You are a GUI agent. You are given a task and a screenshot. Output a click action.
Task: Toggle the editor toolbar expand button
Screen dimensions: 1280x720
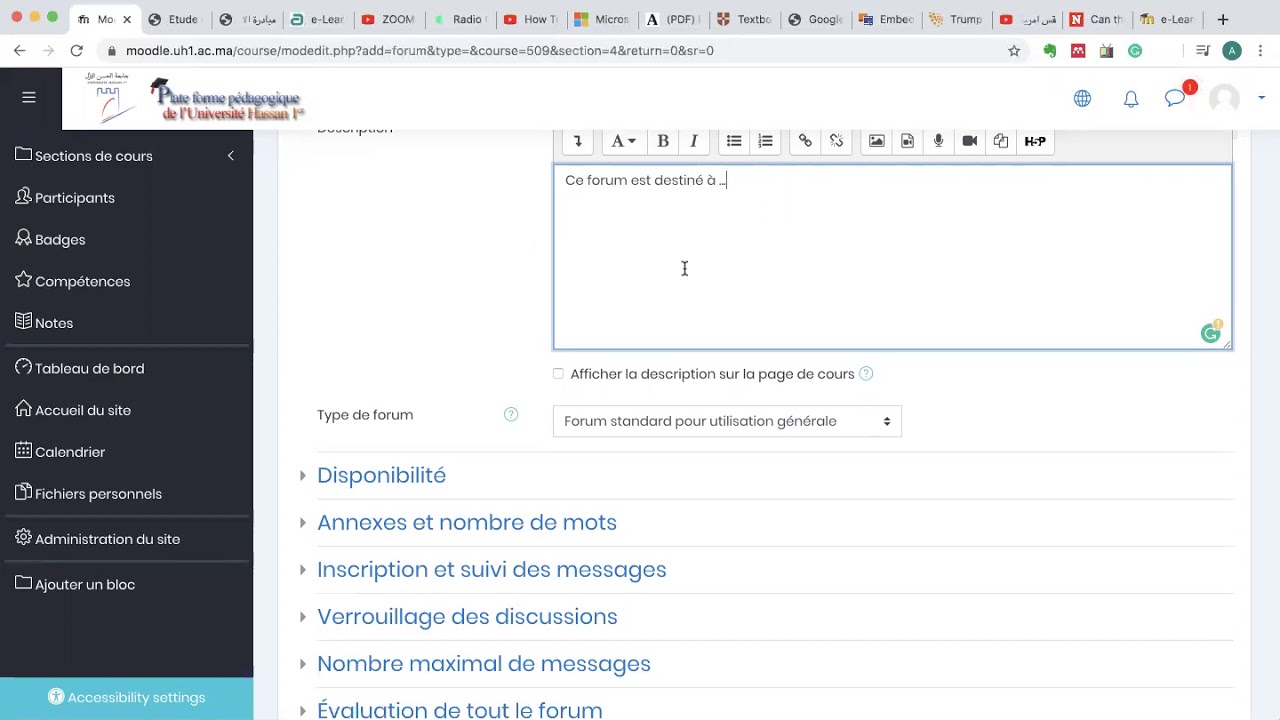tap(577, 141)
